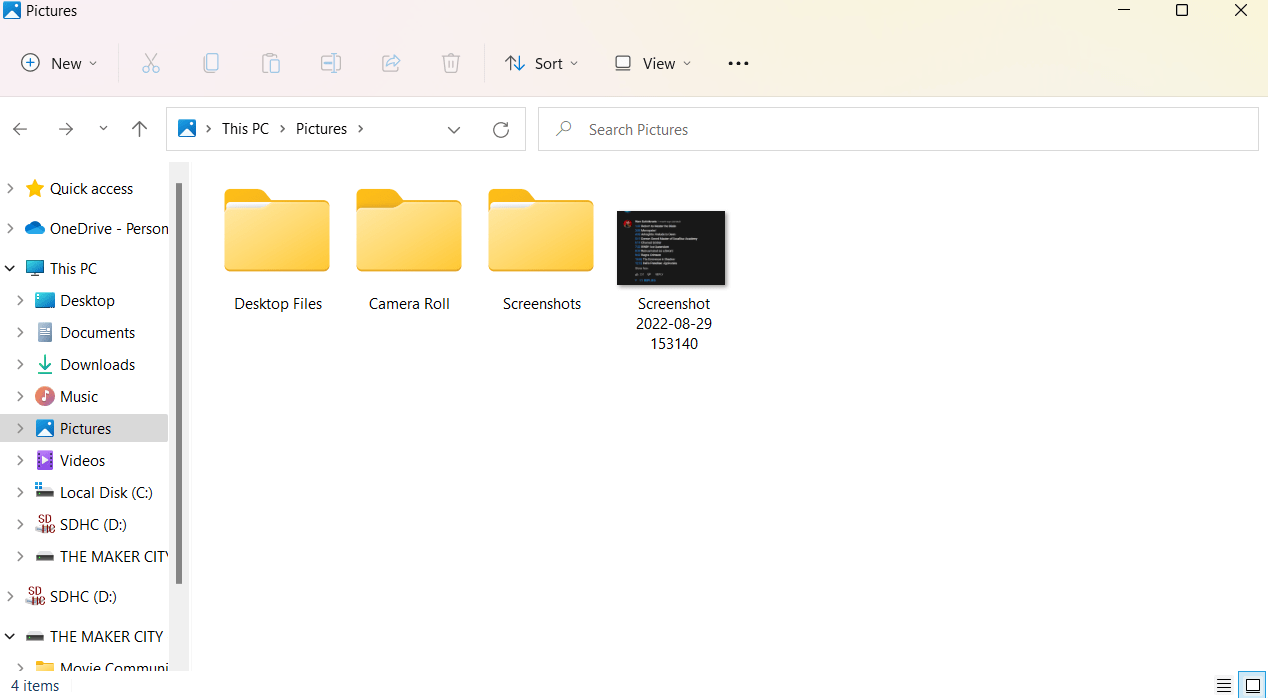Click This PC in the address breadcrumb
1268x698 pixels.
(245, 129)
